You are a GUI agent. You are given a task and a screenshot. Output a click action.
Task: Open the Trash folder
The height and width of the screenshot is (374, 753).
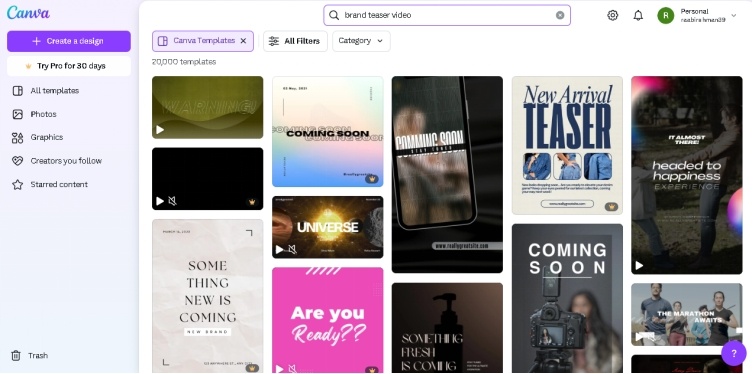point(37,356)
